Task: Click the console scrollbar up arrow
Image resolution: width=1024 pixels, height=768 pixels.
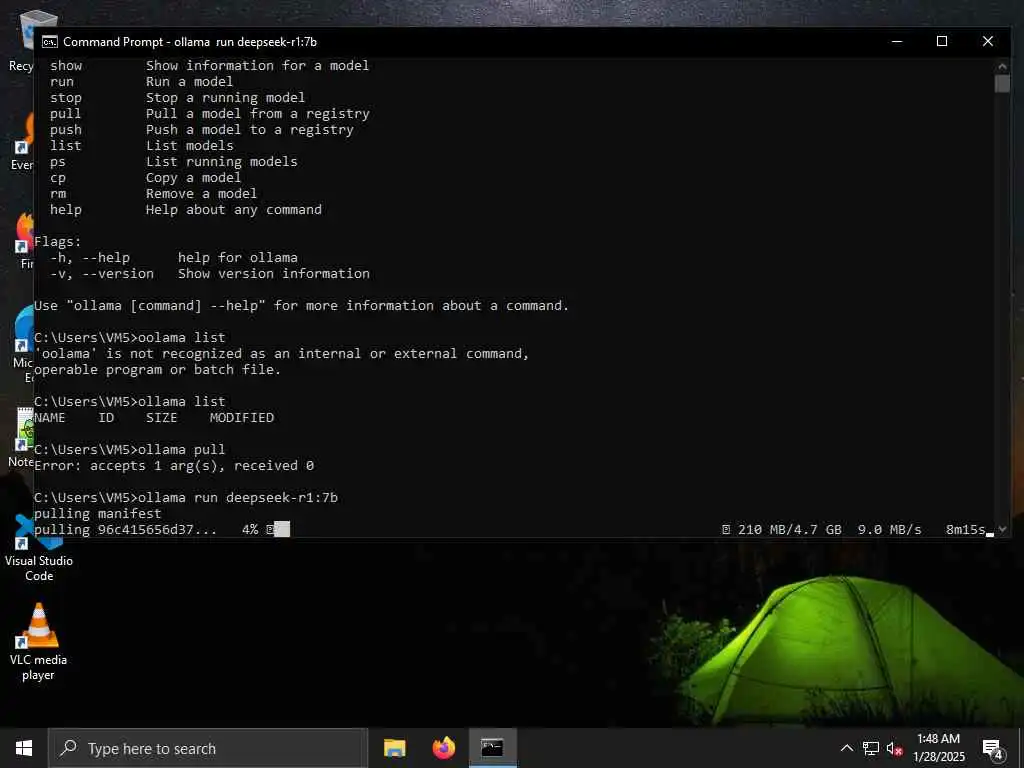Action: coord(1002,66)
